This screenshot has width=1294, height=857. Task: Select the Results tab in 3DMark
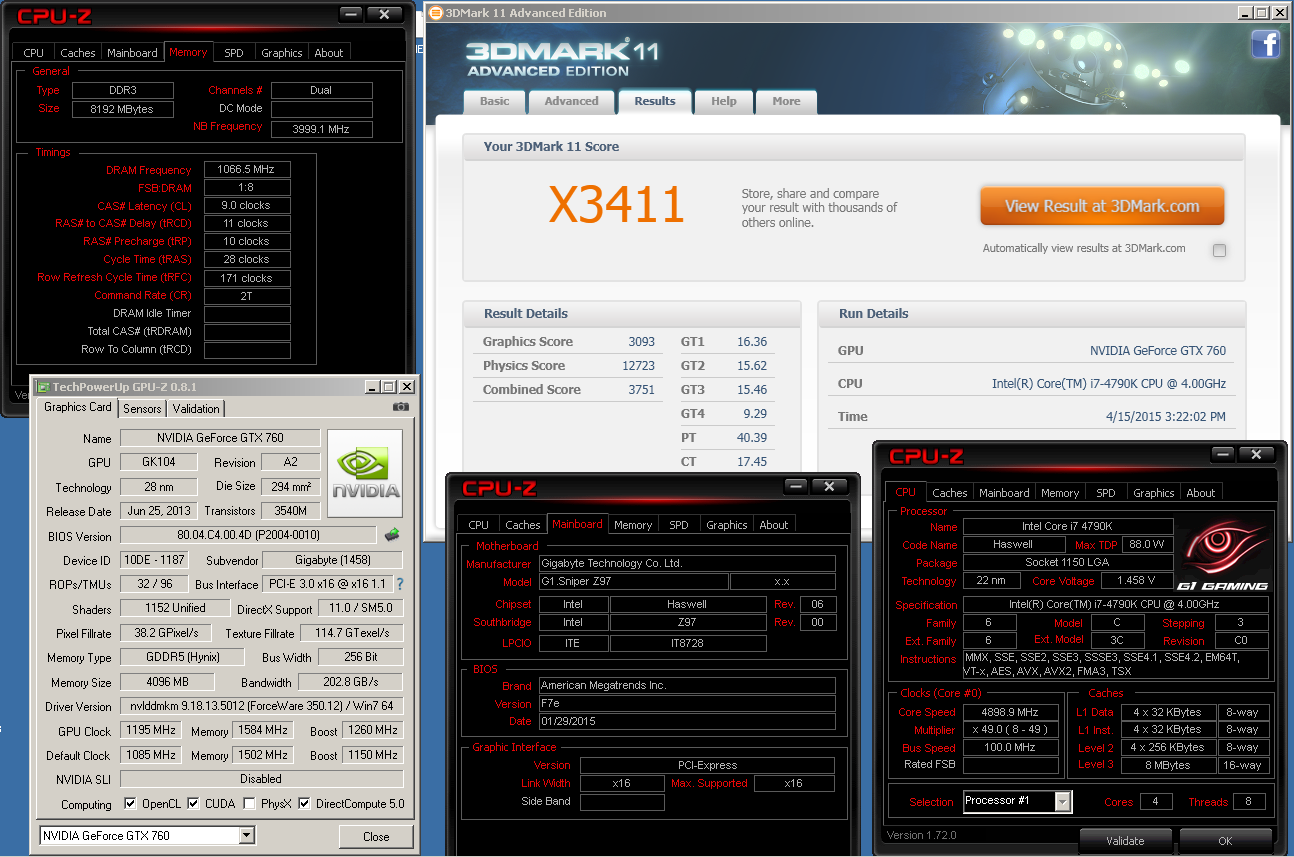[x=655, y=101]
